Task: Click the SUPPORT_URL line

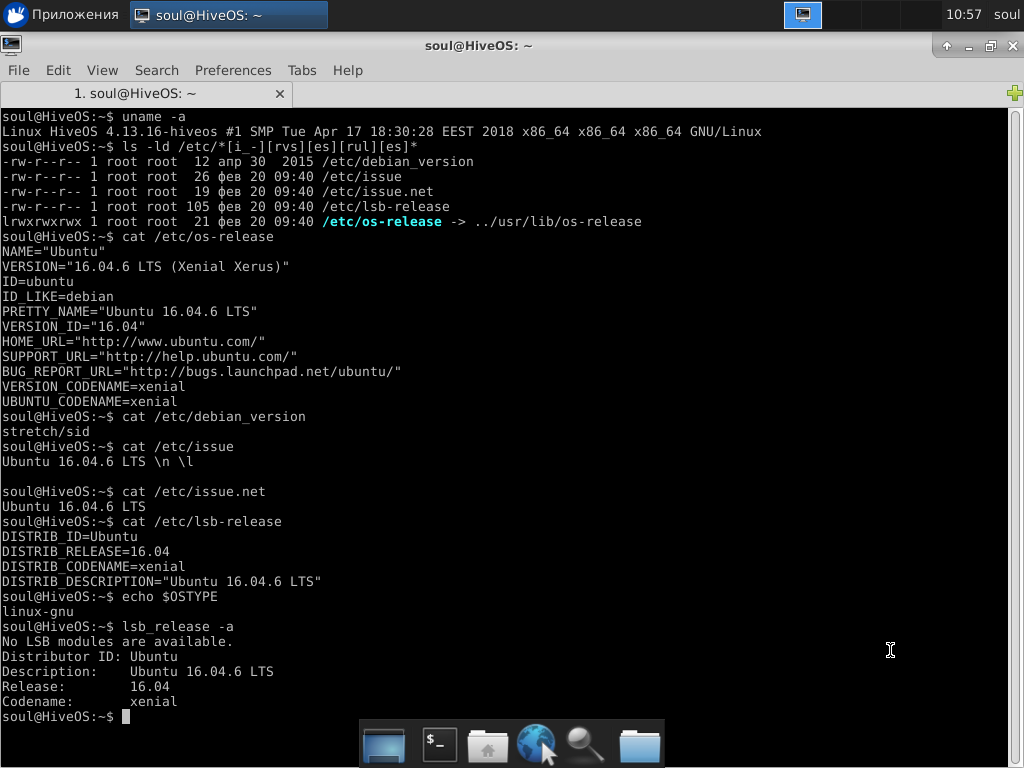Action: point(150,357)
